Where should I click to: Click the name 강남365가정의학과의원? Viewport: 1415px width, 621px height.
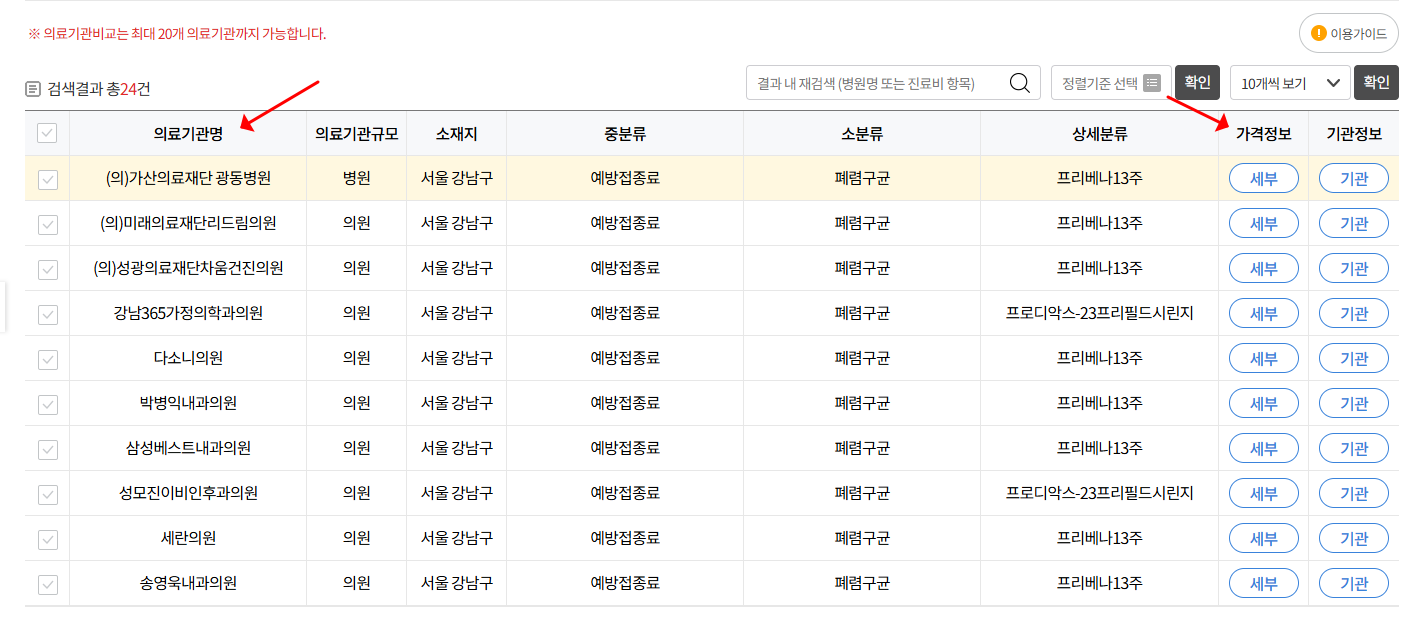click(188, 313)
